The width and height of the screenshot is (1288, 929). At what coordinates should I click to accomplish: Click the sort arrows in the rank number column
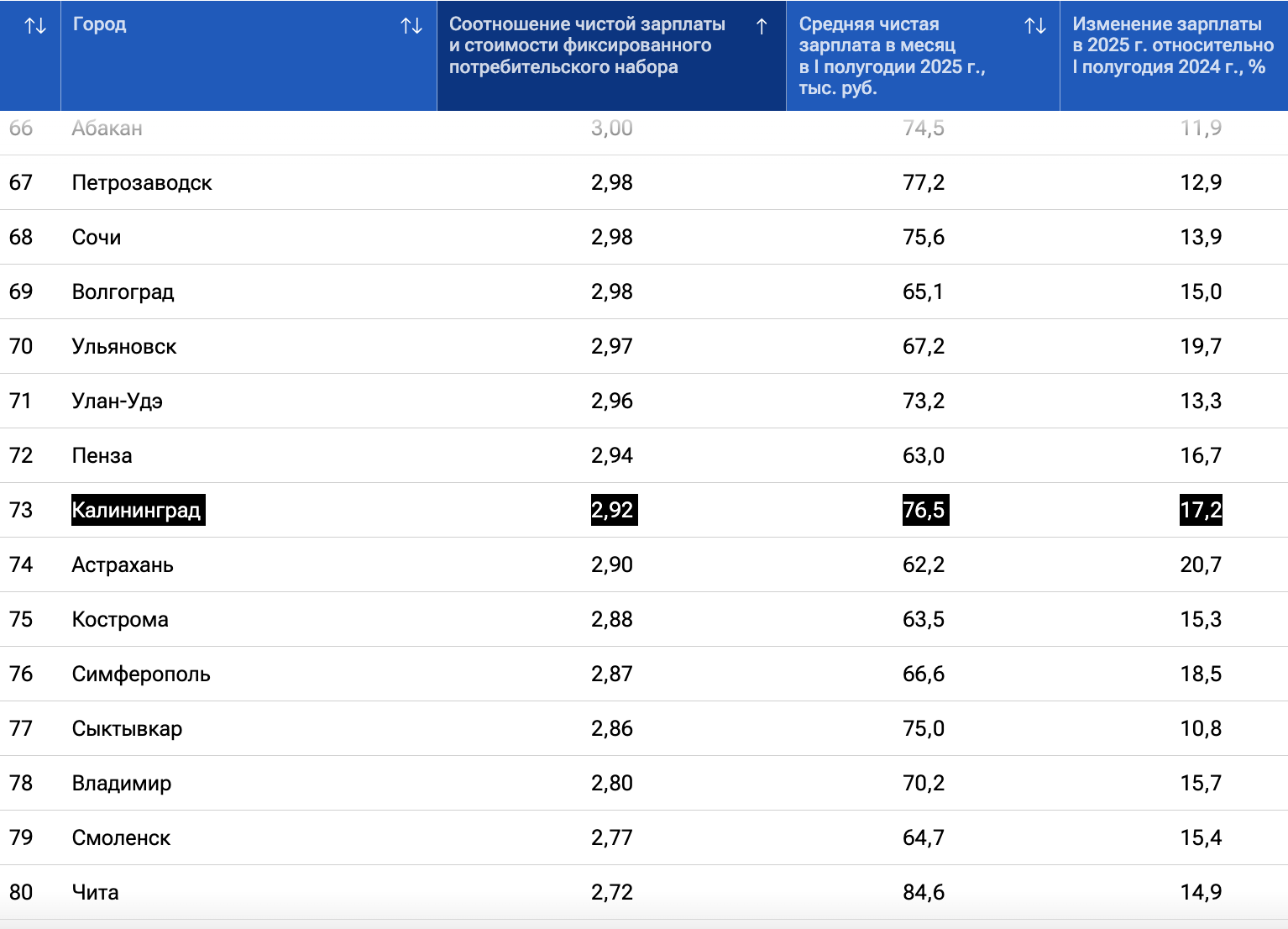pyautogui.click(x=35, y=26)
